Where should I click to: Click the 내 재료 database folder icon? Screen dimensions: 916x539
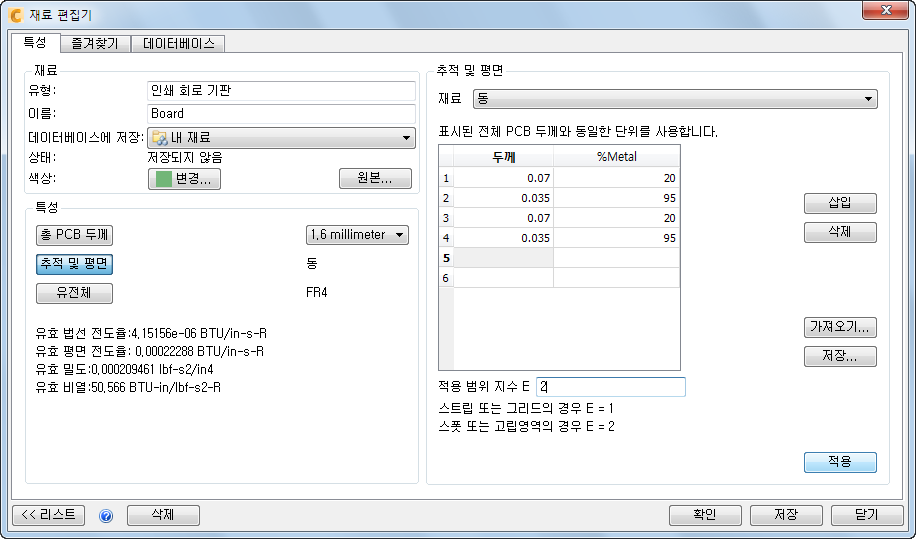tap(159, 138)
